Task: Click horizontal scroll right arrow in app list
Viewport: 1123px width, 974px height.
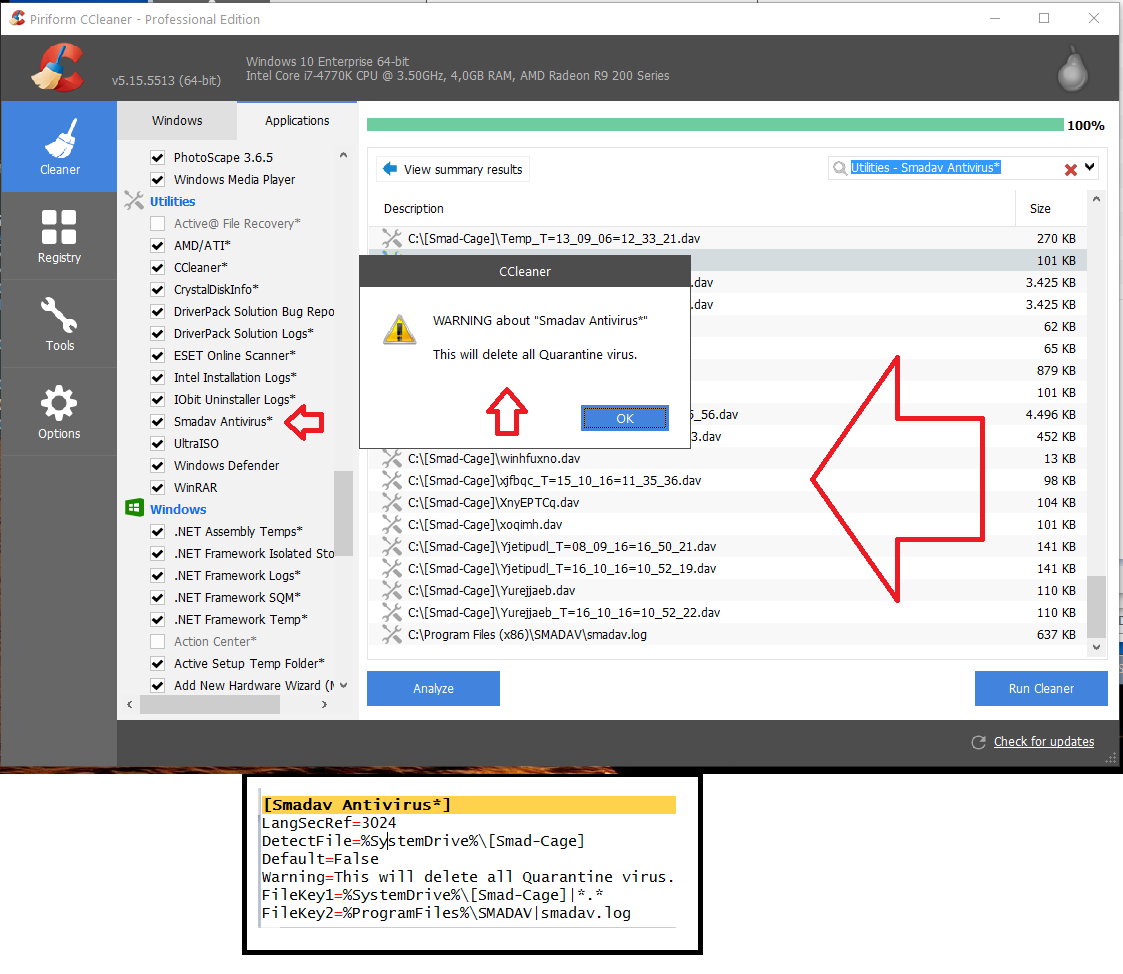Action: coord(324,705)
